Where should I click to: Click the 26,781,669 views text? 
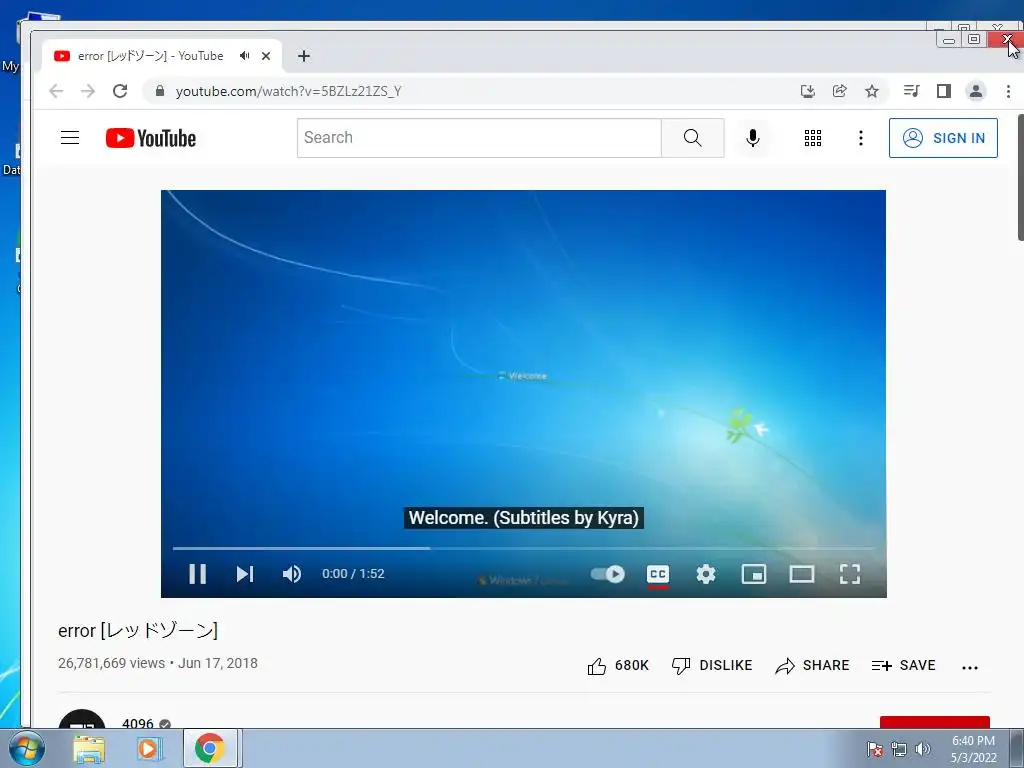click(111, 664)
